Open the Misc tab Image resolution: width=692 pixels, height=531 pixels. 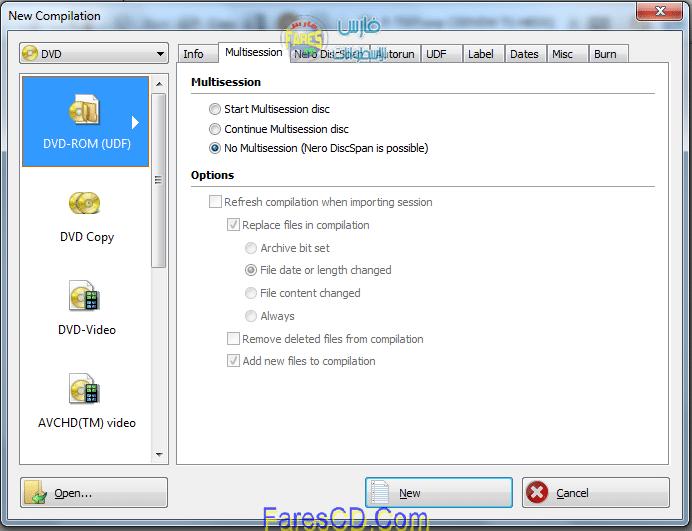click(x=567, y=54)
